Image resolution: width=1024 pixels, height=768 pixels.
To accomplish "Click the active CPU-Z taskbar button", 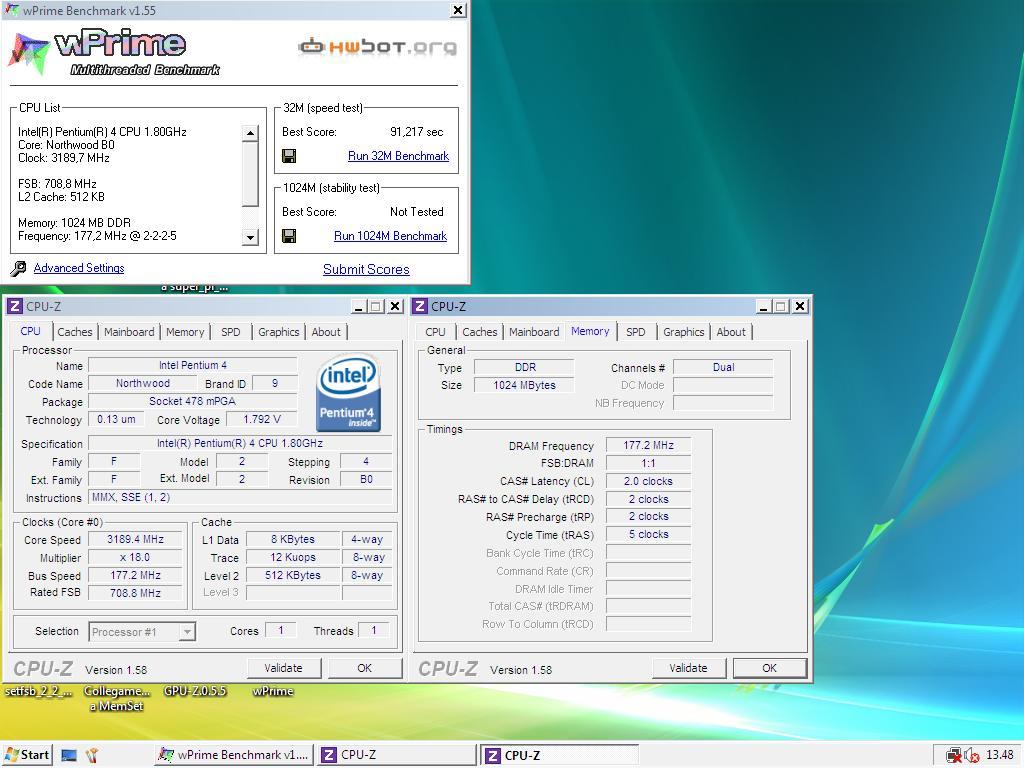I will pyautogui.click(x=560, y=755).
